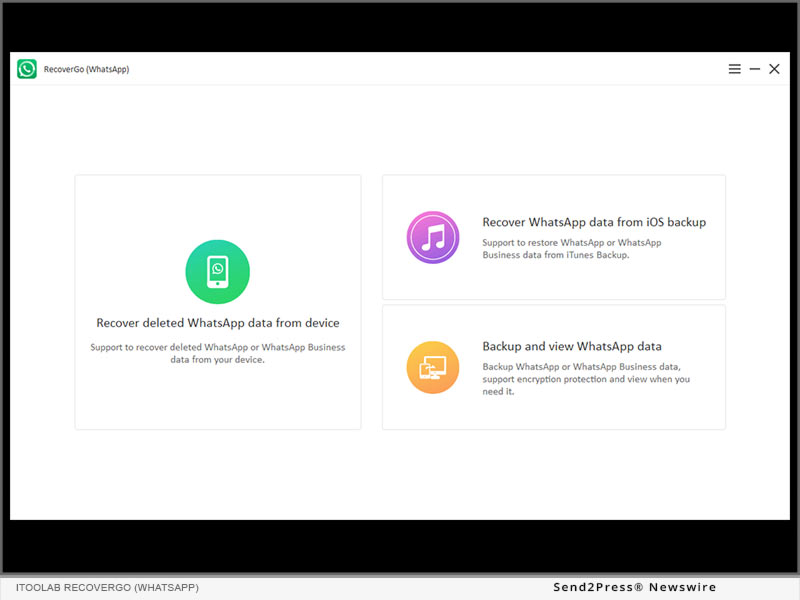Select "Recover WhatsApp data from iOS backup" heading
Viewport: 800px width, 600px height.
(594, 222)
